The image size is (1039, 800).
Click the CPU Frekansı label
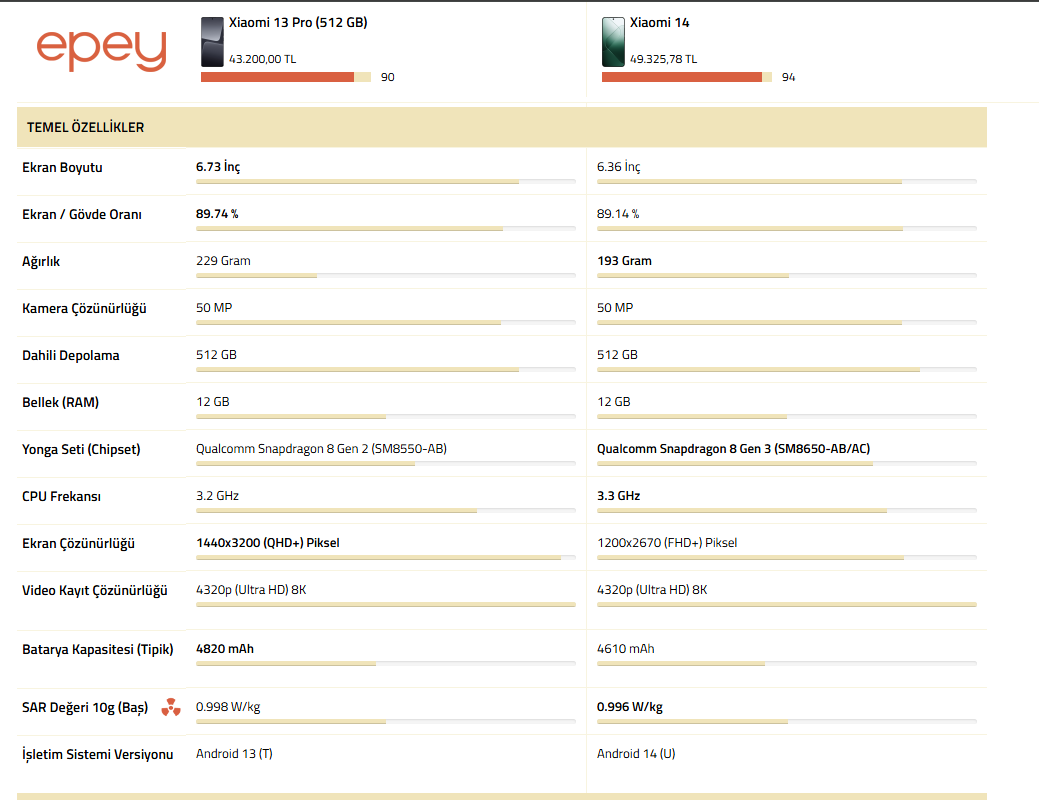tap(61, 496)
